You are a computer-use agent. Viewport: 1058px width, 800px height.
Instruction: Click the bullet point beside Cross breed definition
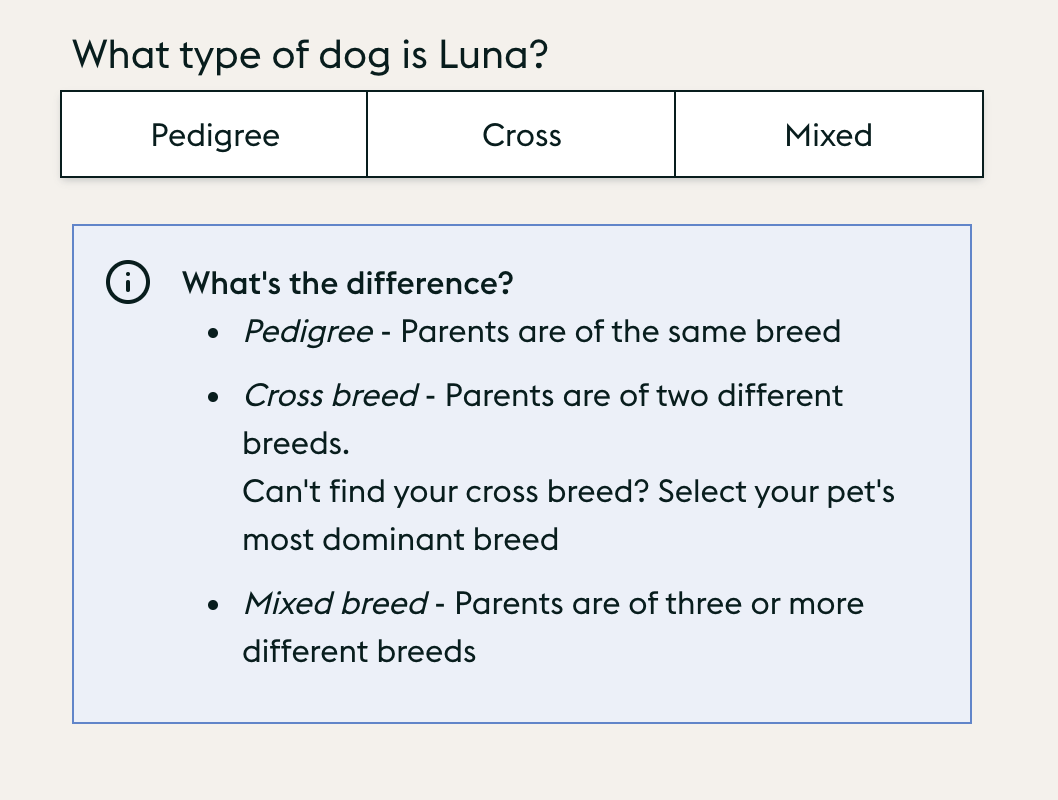213,397
